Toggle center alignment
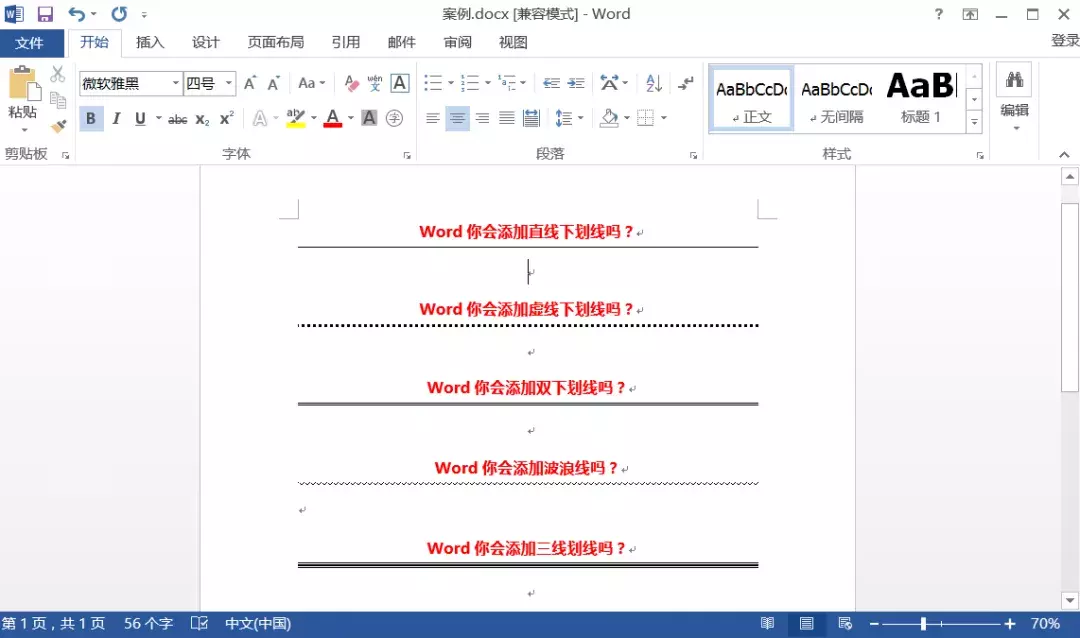Viewport: 1080px width, 638px height. pos(456,118)
